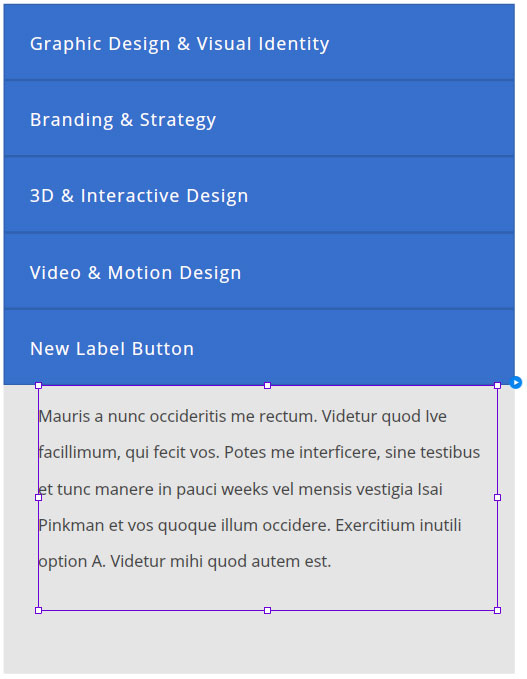This screenshot has width=527, height=679.
Task: Click the middle-right selection handle of text box
Action: (498, 498)
